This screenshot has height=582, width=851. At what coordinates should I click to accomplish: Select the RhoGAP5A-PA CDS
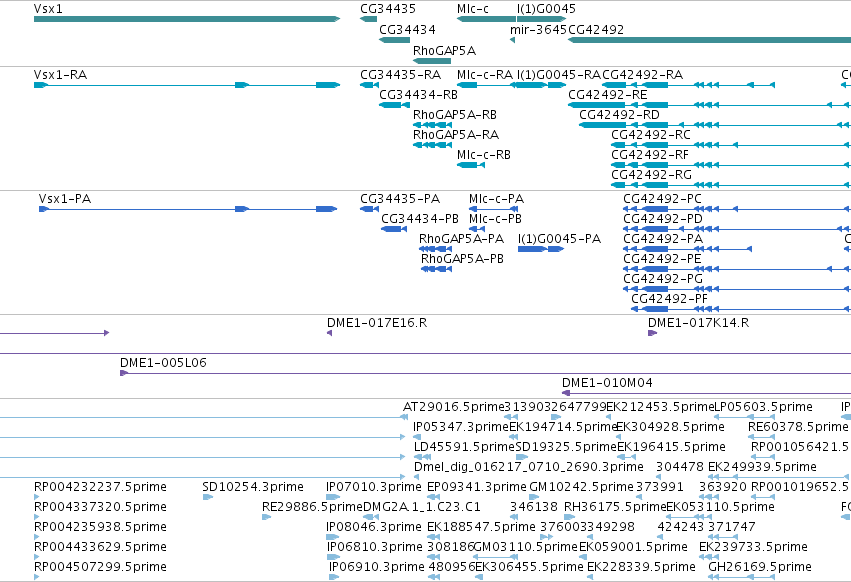[435, 249]
